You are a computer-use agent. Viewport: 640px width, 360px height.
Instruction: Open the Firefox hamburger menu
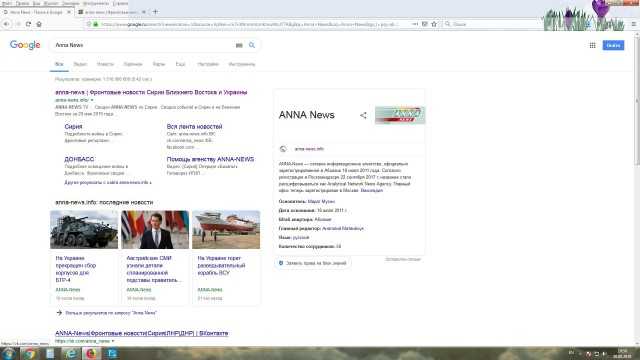click(x=634, y=24)
